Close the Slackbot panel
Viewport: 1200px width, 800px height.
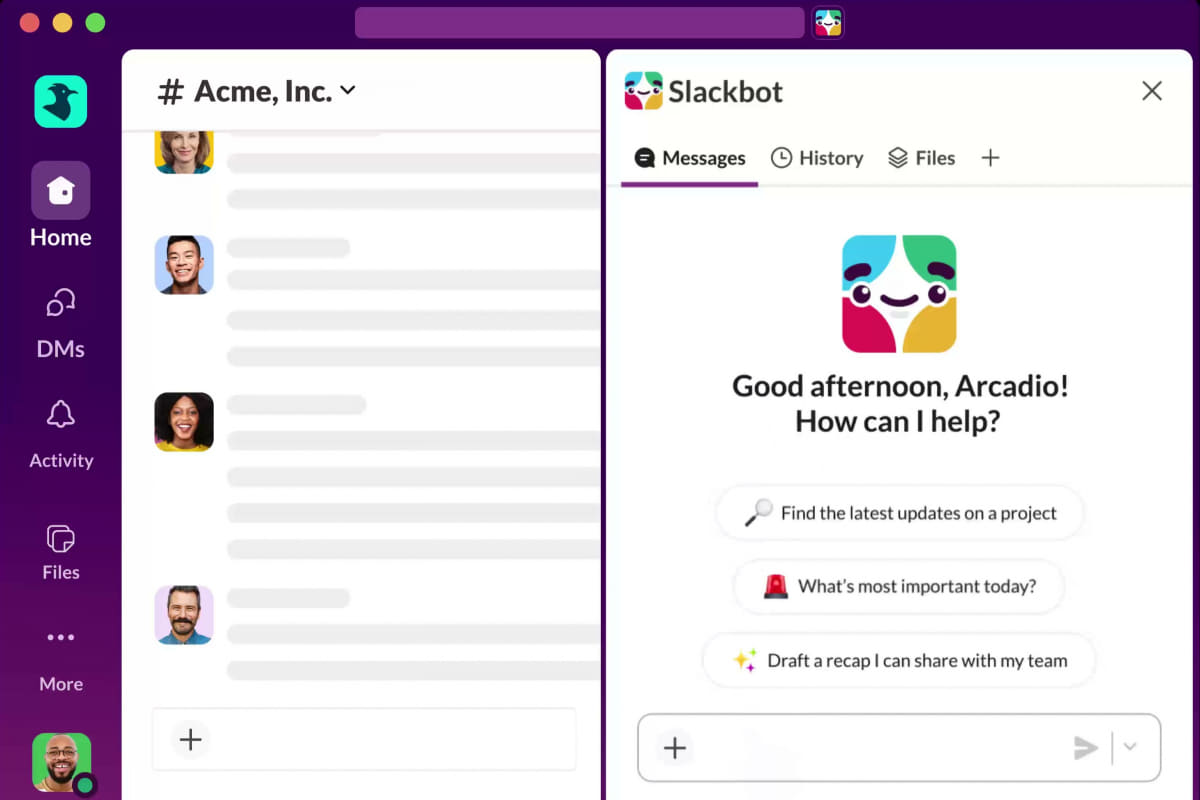click(x=1152, y=91)
